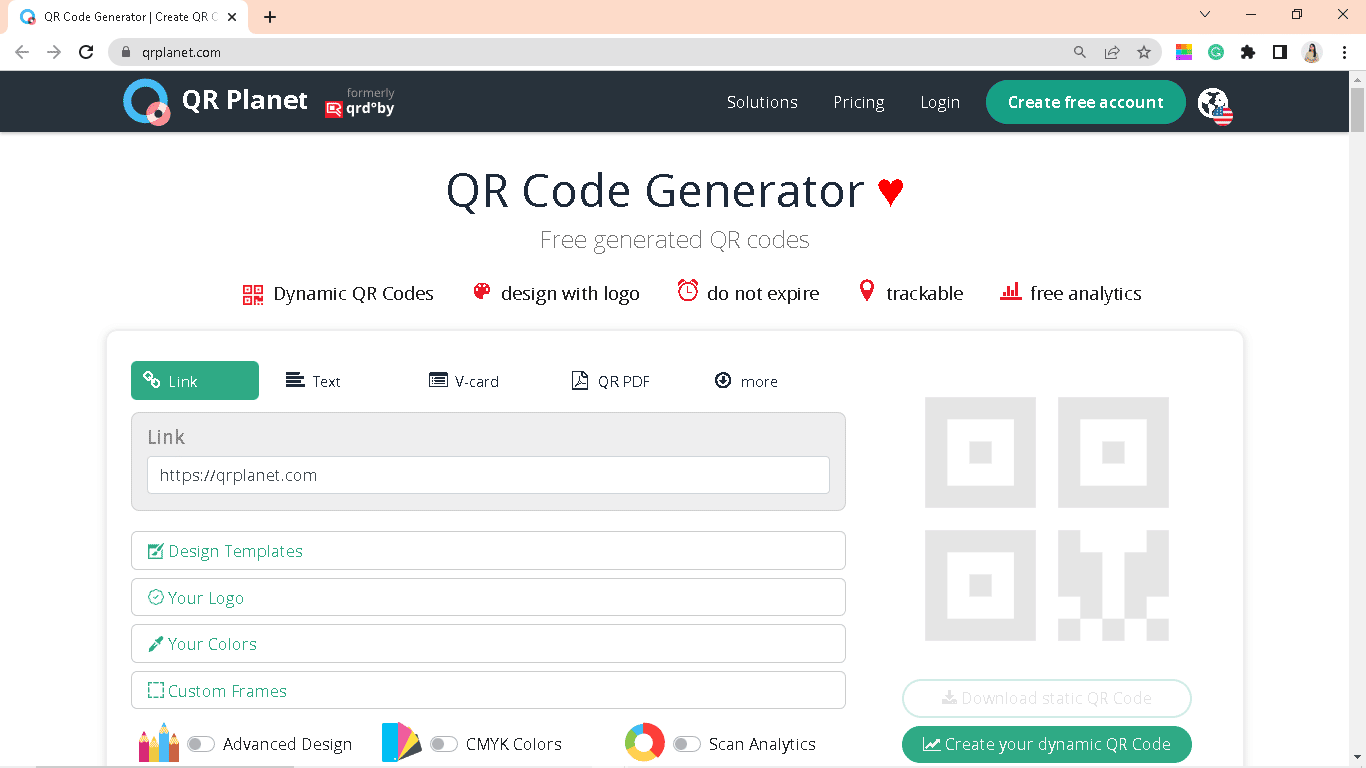Bookmark page with star icon

coord(1144,52)
